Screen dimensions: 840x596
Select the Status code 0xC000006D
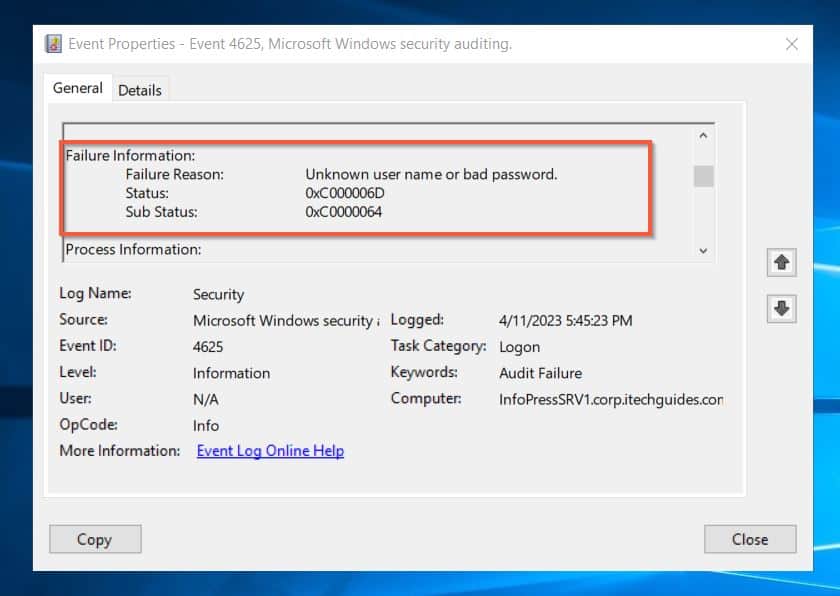[x=345, y=193]
